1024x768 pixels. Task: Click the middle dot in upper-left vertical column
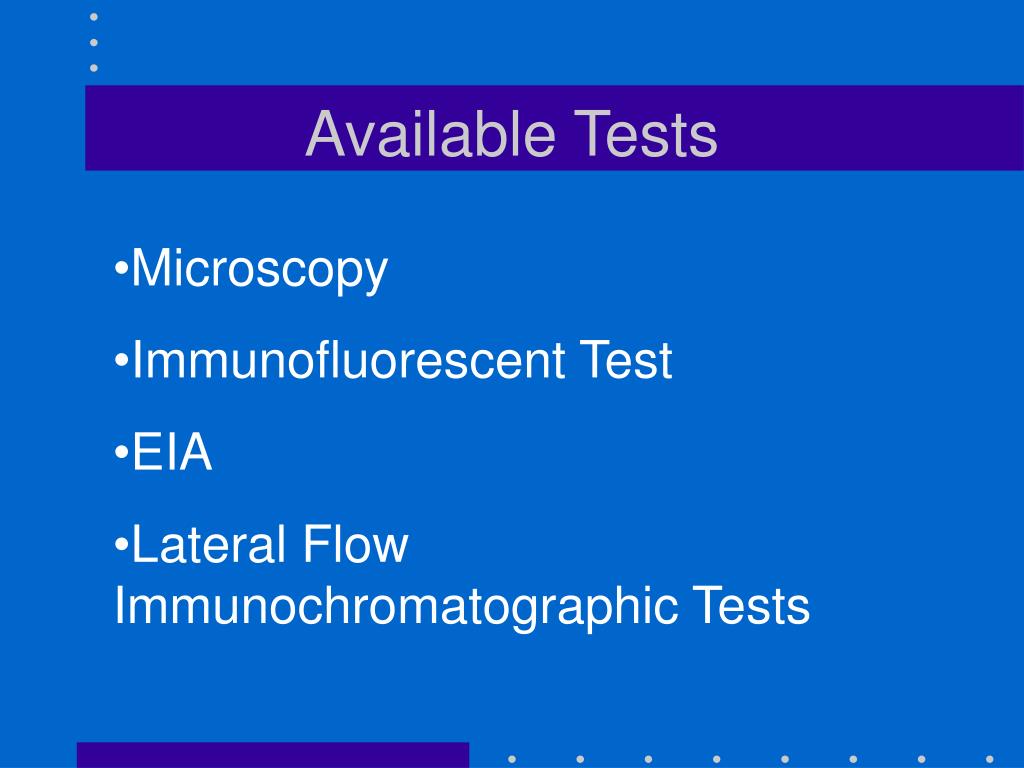pyautogui.click(x=94, y=42)
